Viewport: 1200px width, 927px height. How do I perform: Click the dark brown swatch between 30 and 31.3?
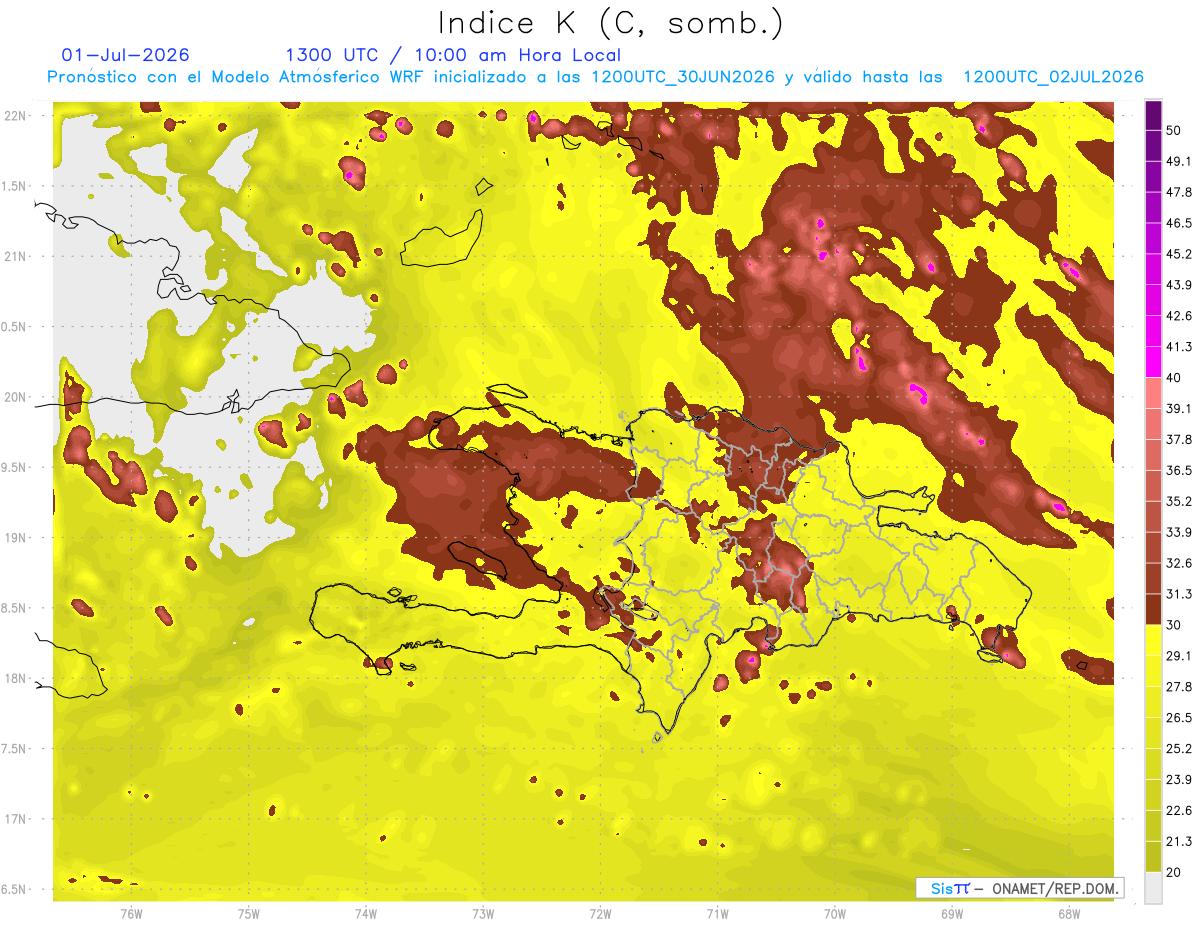[1153, 609]
